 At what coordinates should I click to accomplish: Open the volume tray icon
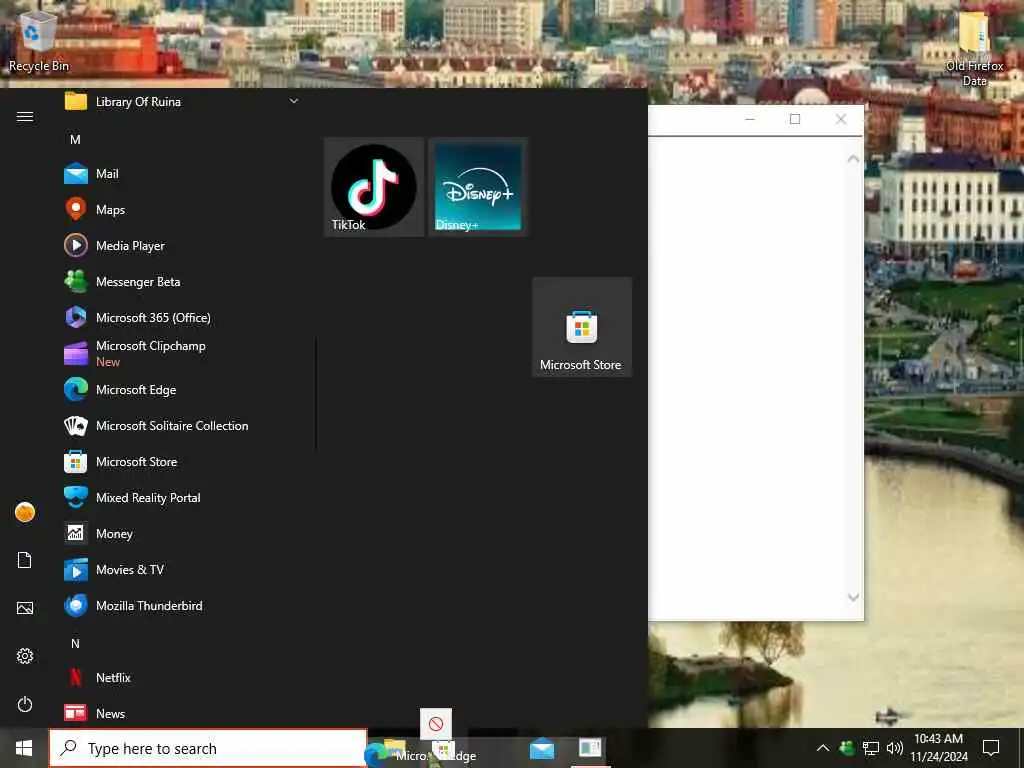point(895,748)
